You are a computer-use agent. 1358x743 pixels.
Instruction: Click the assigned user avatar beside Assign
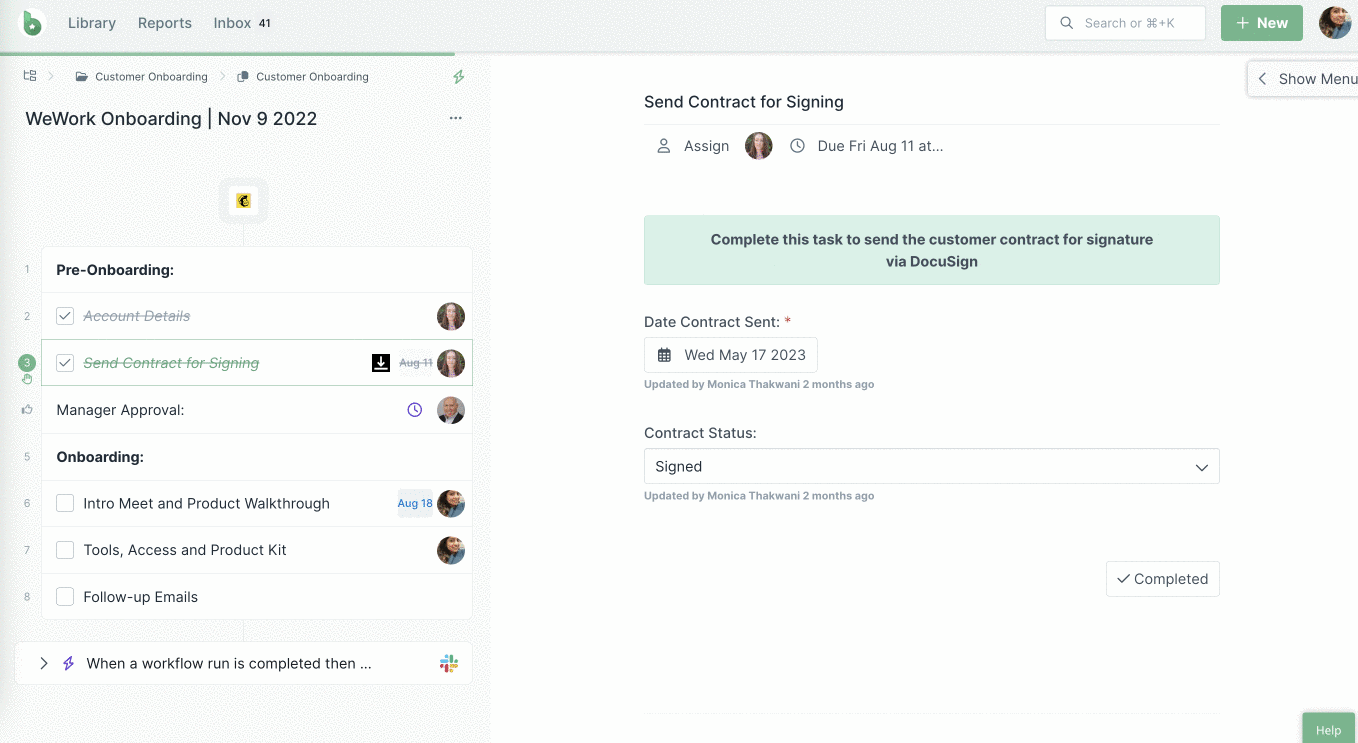[759, 146]
